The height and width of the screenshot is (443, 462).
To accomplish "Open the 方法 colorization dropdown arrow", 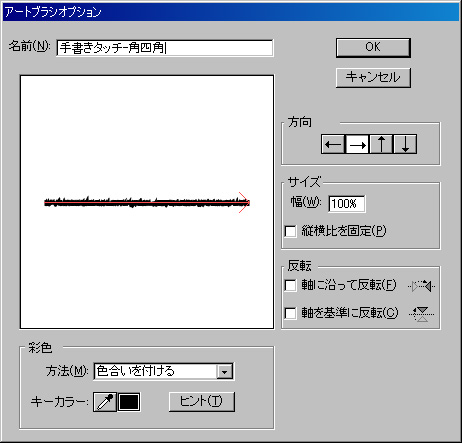I will click(224, 372).
